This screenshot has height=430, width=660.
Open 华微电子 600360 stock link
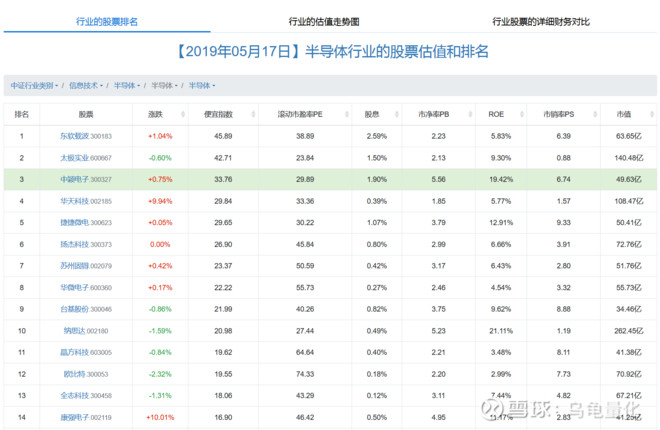(x=86, y=288)
